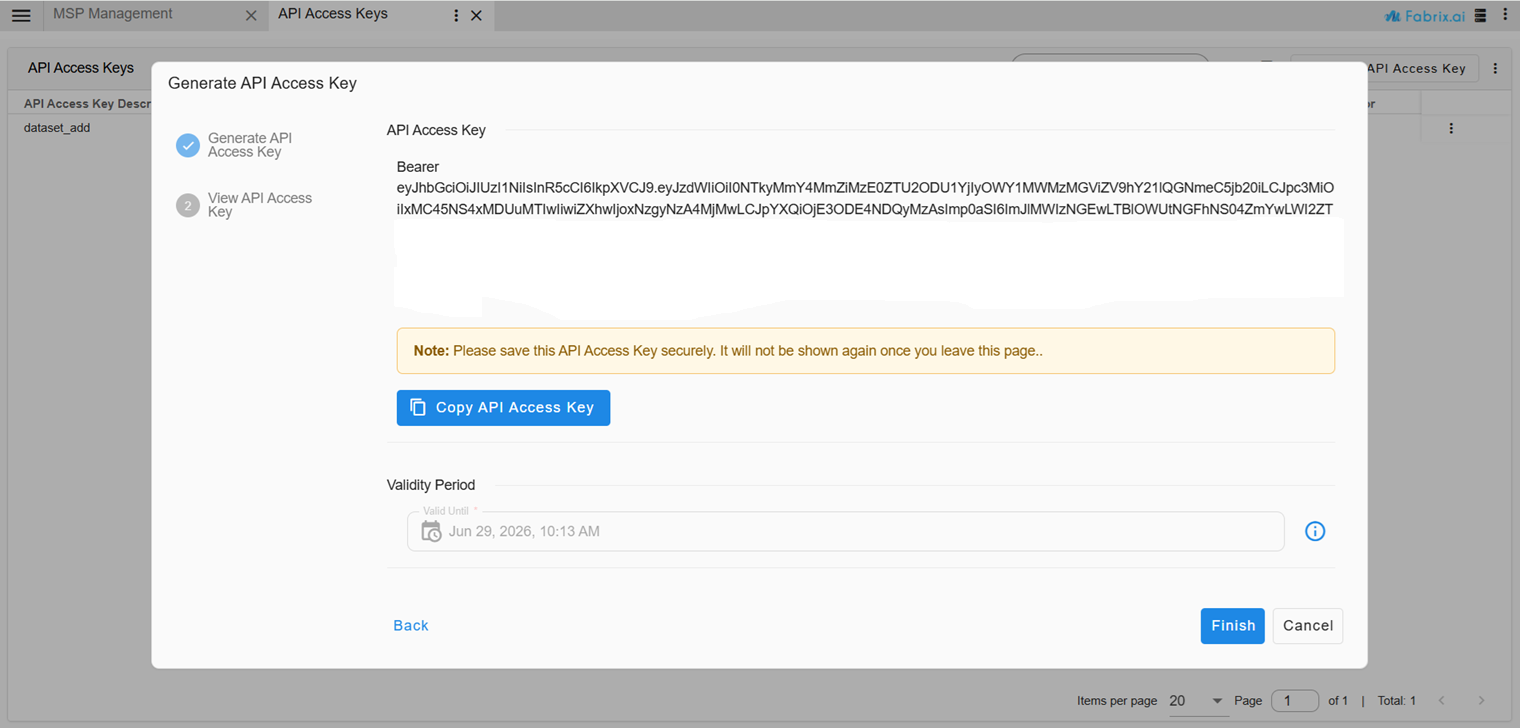Click the API Access Key Description column header
Screen dimensions: 1520x728
pyautogui.click(x=87, y=103)
